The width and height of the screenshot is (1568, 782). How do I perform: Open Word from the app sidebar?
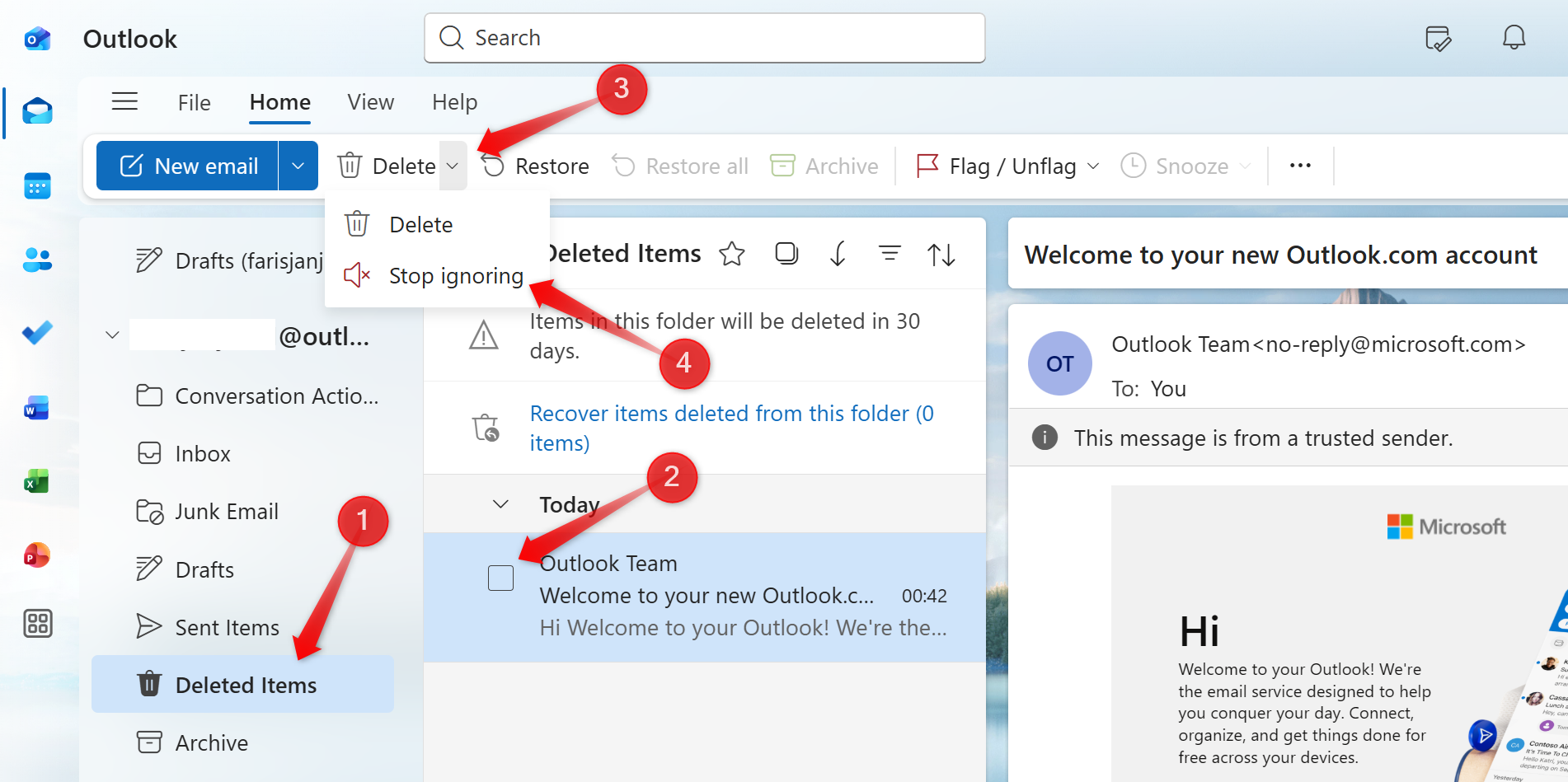click(x=37, y=407)
